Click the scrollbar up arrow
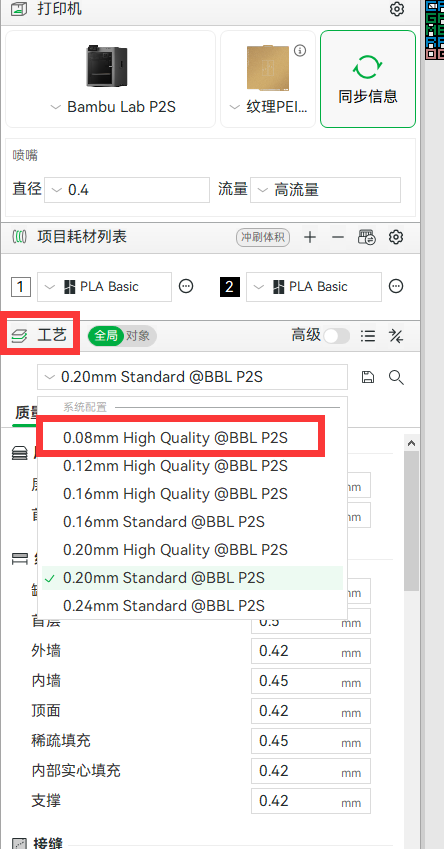 click(412, 443)
